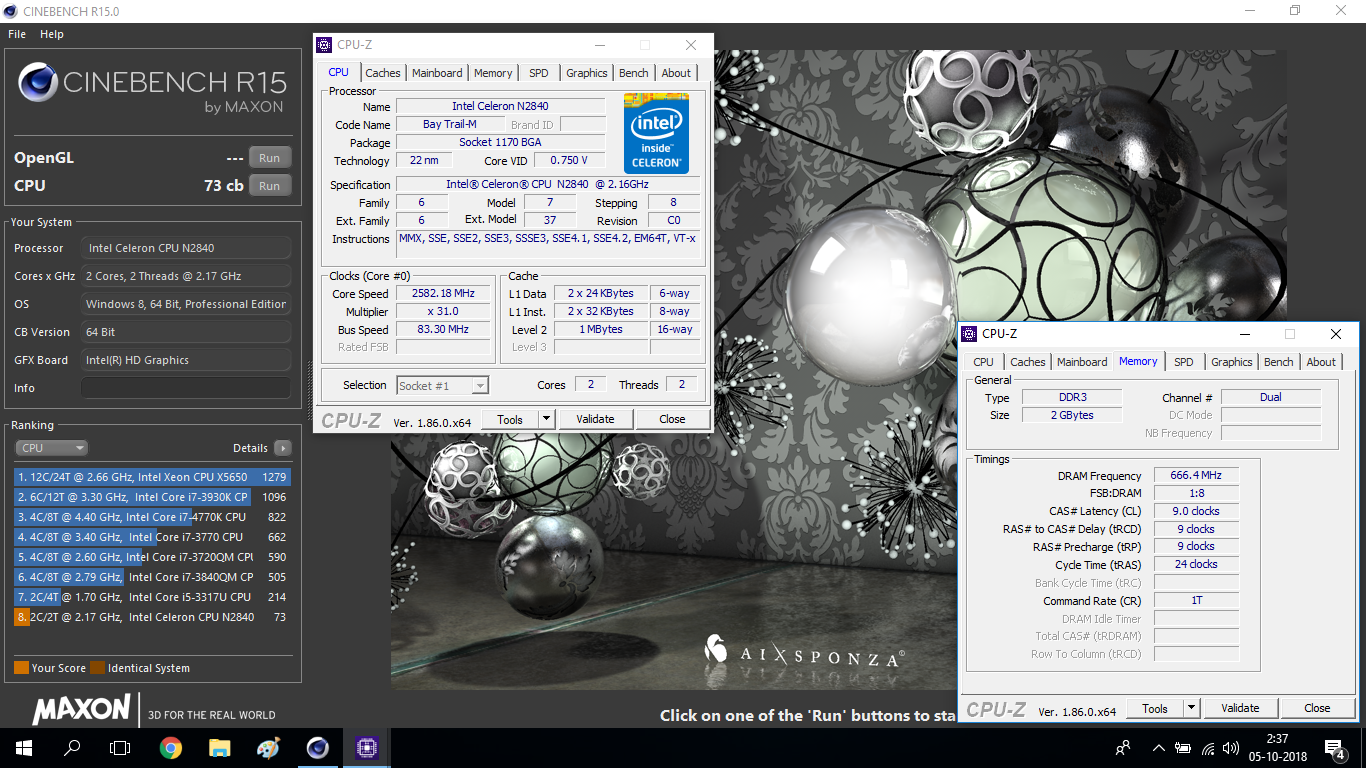Launch Google Chrome from taskbar
Image resolution: width=1366 pixels, height=768 pixels.
coord(170,747)
